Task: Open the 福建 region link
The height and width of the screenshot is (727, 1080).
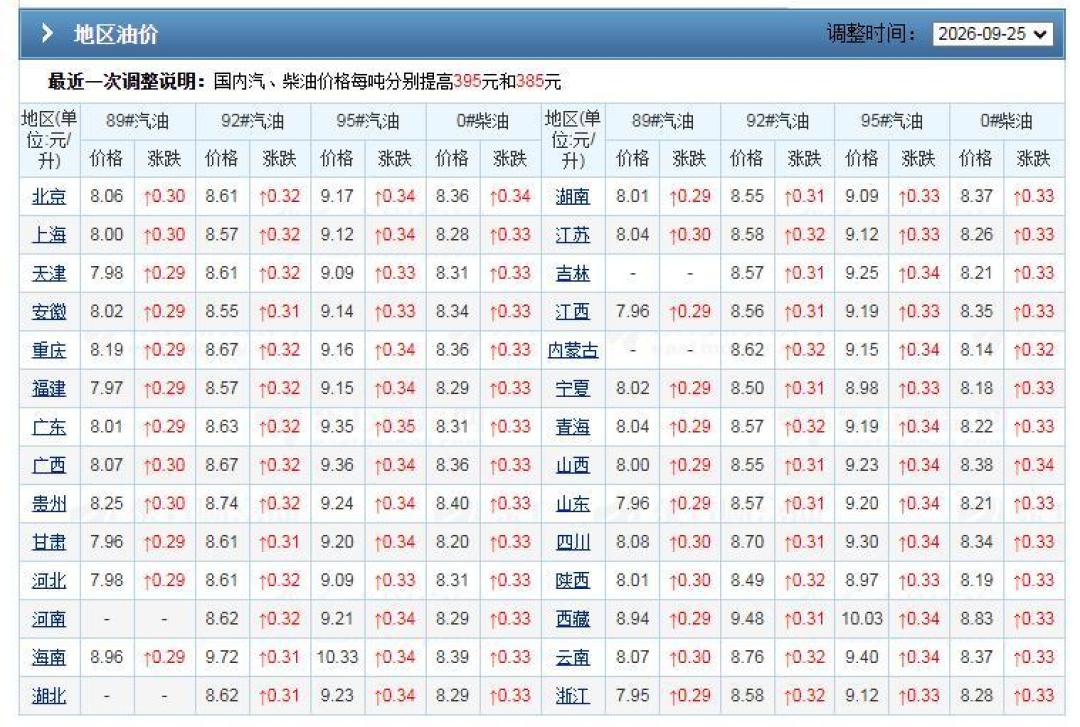Action: click(49, 388)
